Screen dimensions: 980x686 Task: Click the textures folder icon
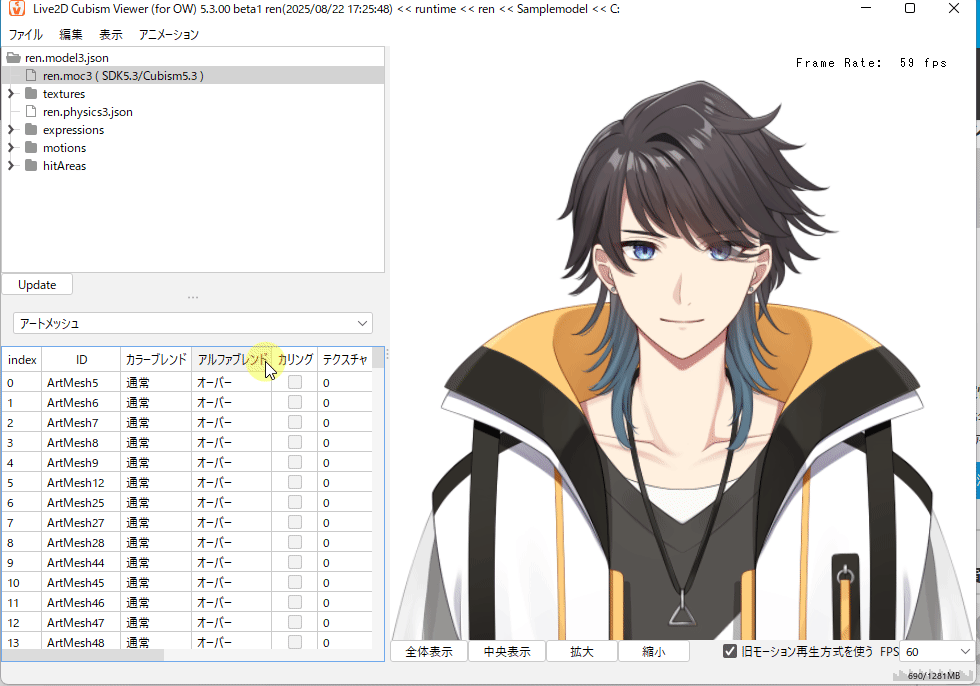[31, 94]
